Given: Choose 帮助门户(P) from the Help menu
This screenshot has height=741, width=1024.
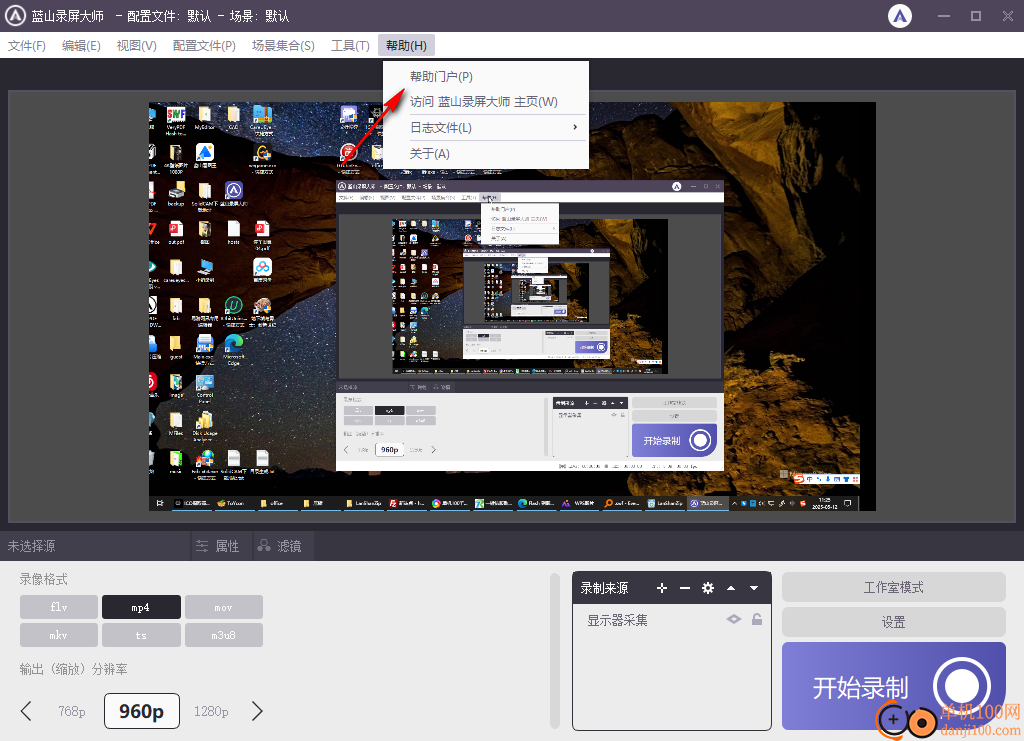Looking at the screenshot, I should (486, 76).
